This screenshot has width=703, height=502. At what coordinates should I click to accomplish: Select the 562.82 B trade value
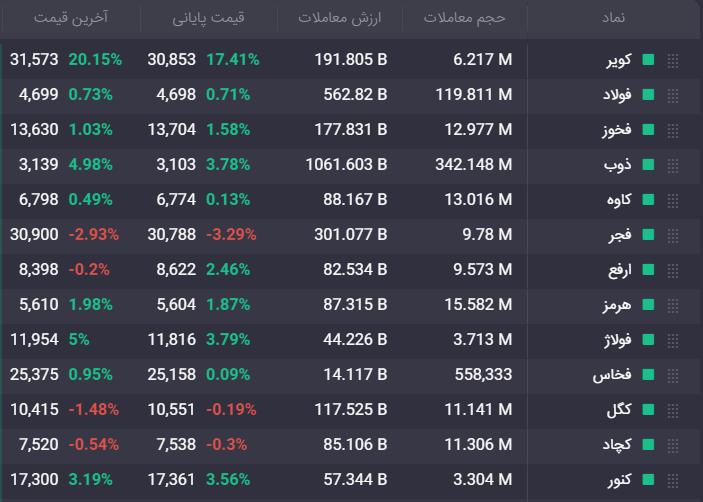(355, 95)
